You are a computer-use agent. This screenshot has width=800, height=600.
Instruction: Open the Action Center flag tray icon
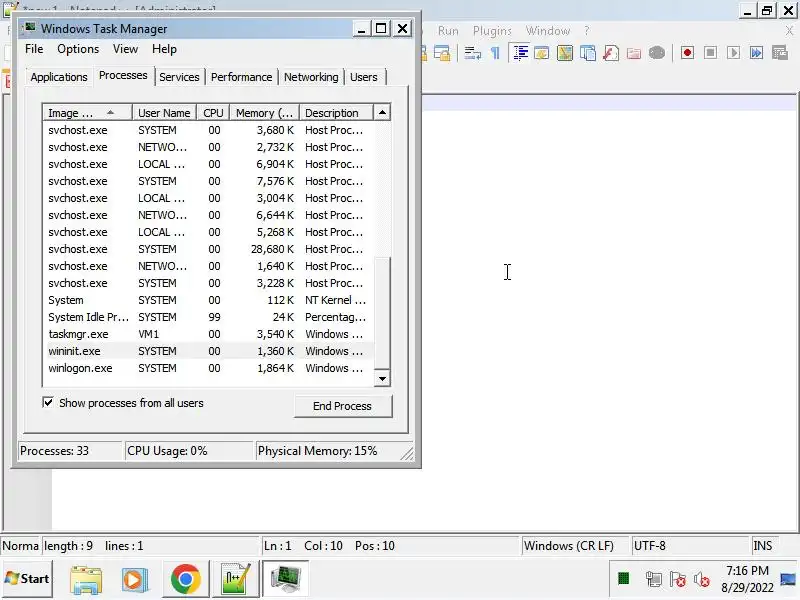(x=678, y=579)
